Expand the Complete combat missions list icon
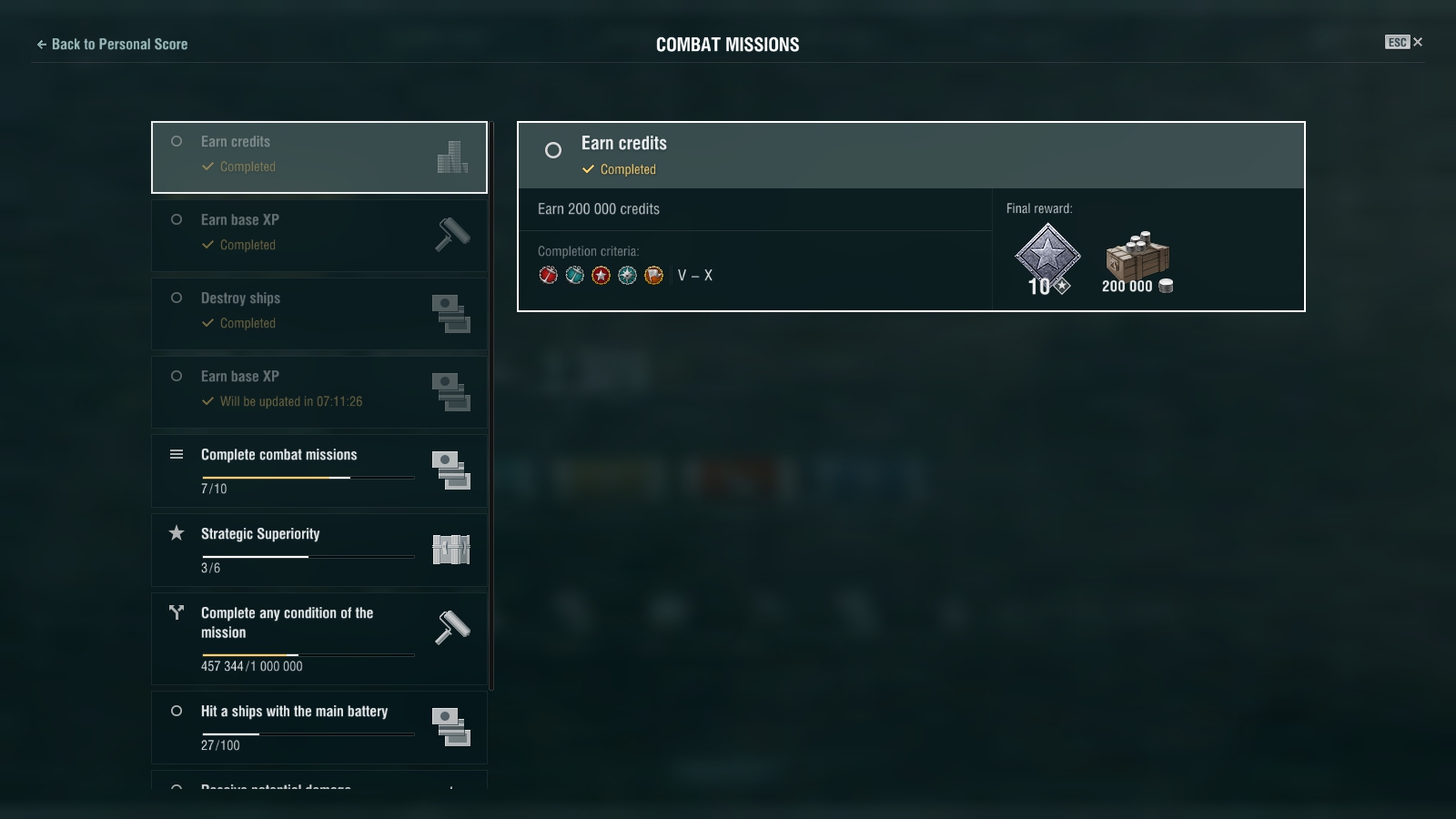Viewport: 1456px width, 819px height. [177, 454]
